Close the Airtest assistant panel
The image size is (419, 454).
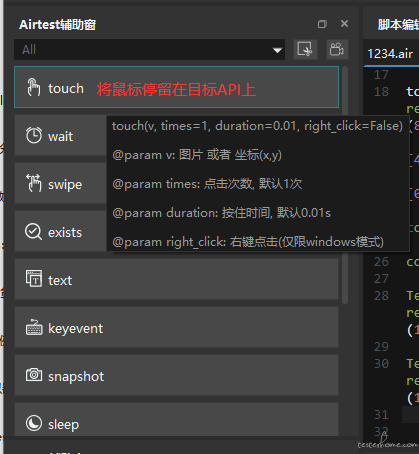pos(345,24)
